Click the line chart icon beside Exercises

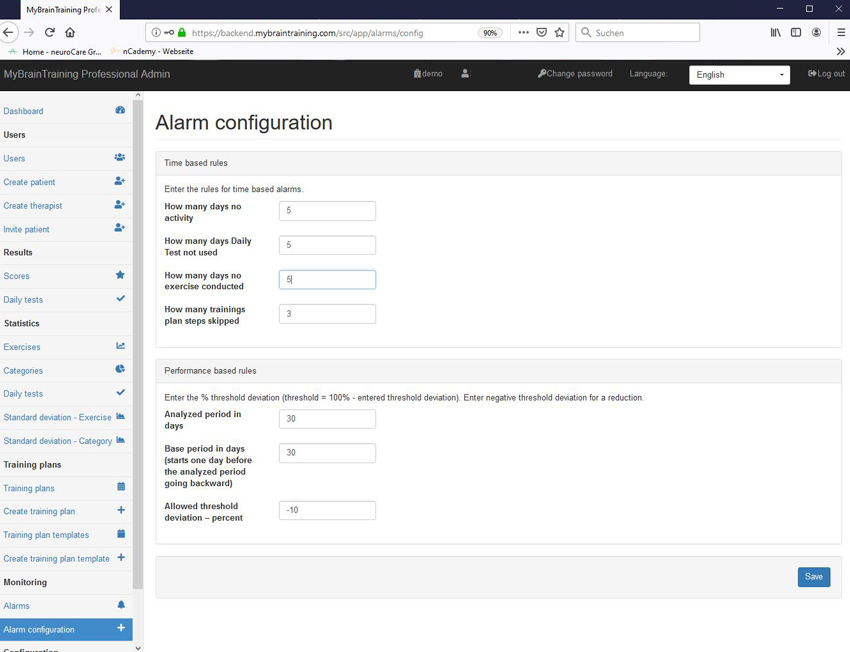[120, 346]
